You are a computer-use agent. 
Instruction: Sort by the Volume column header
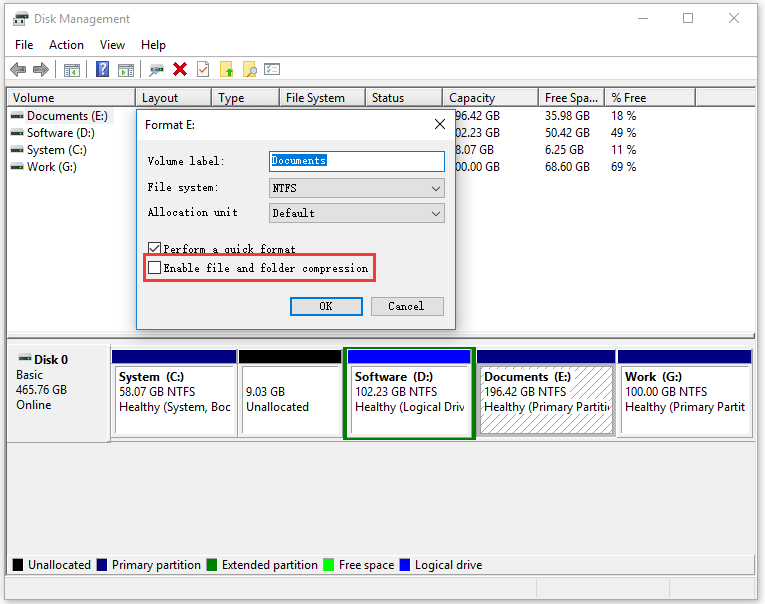click(71, 98)
